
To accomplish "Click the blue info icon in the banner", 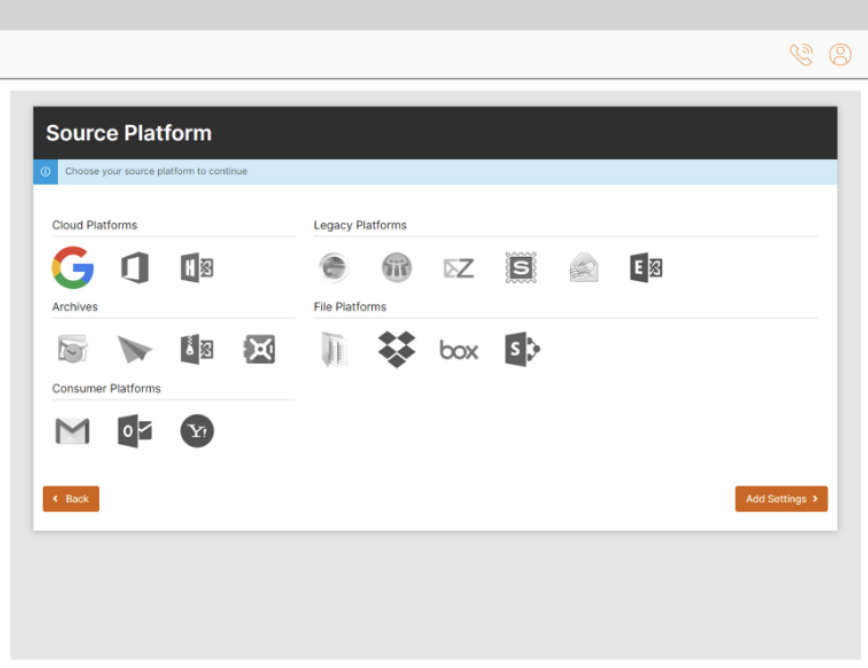I will point(45,172).
